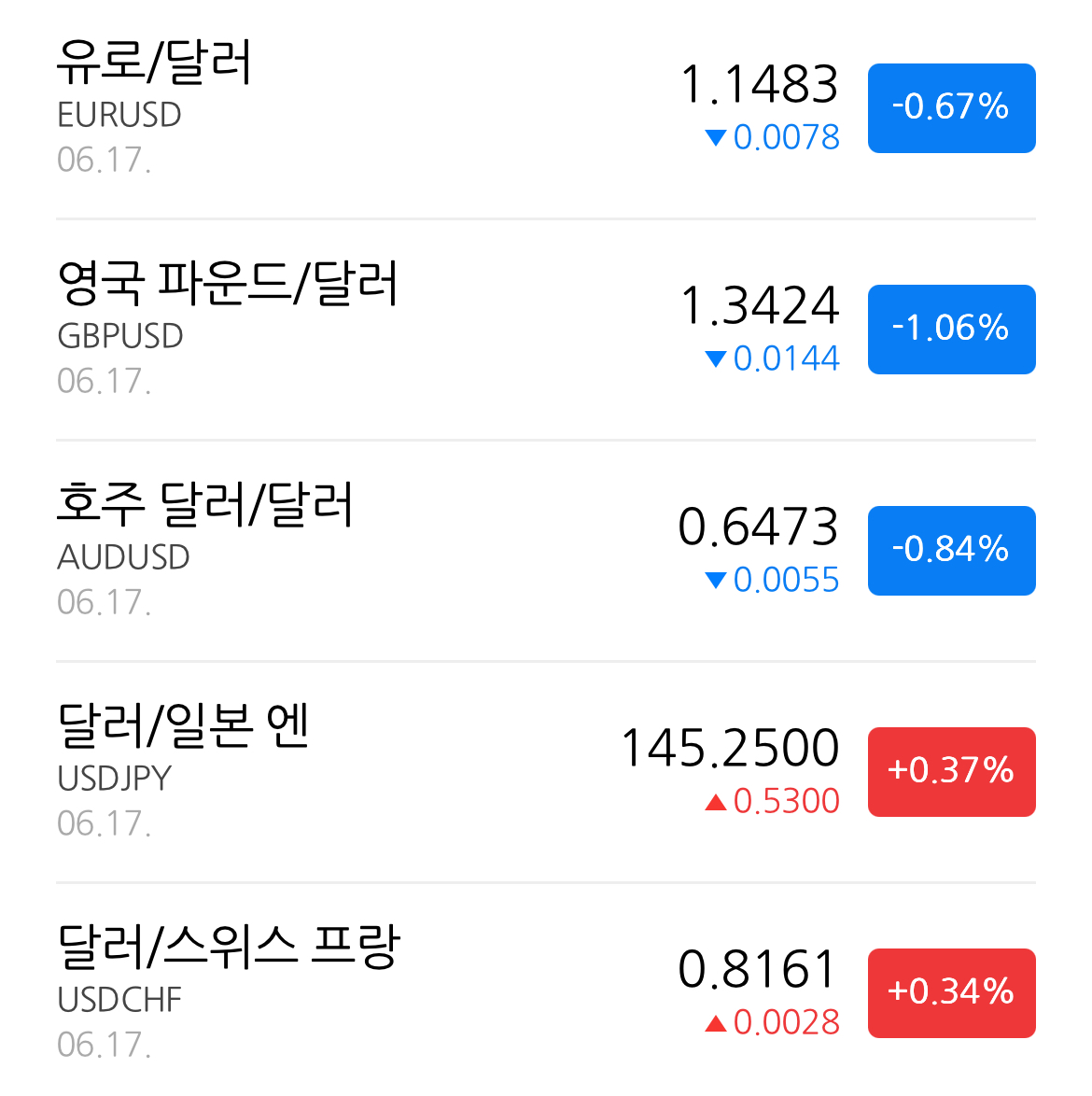Tap the red +0.34% badge

tap(952, 993)
